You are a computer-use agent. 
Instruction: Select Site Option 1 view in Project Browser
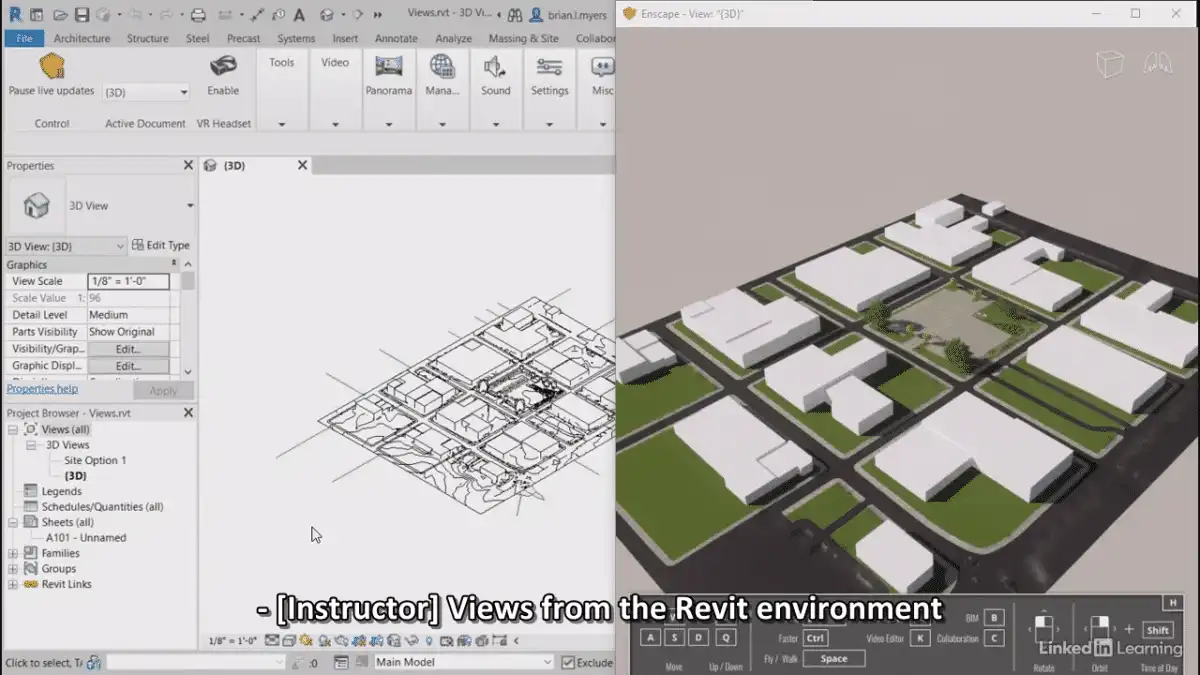point(95,461)
